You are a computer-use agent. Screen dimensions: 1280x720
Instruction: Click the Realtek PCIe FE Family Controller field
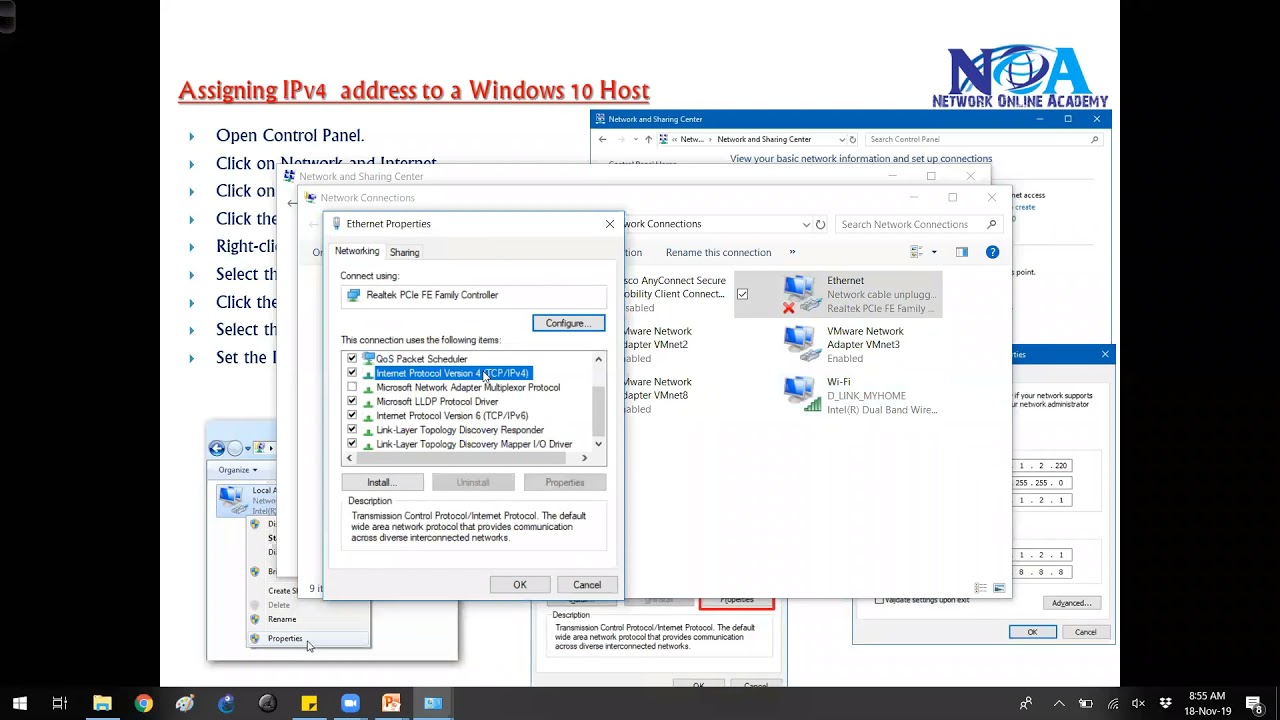[x=473, y=295]
